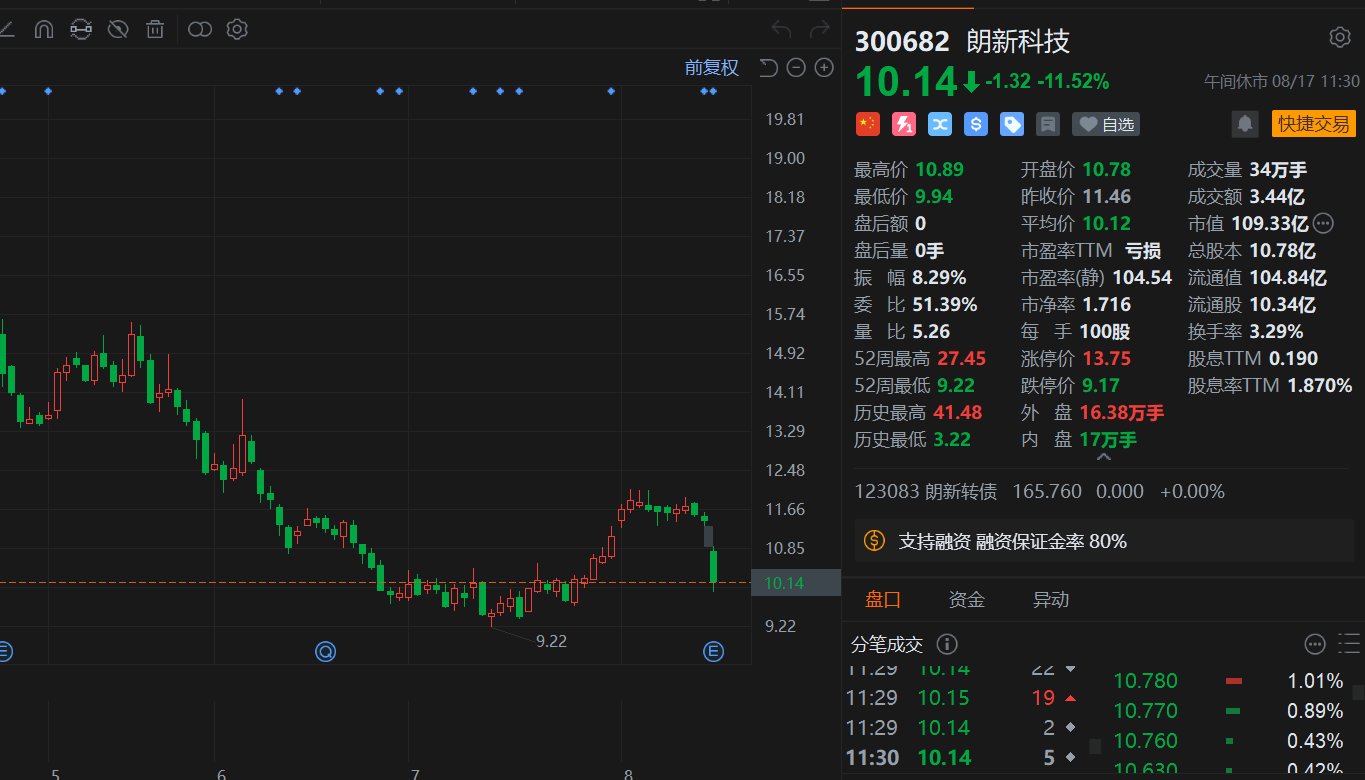
Task: Click the 涨停价 13.75 value
Action: [x=1107, y=358]
